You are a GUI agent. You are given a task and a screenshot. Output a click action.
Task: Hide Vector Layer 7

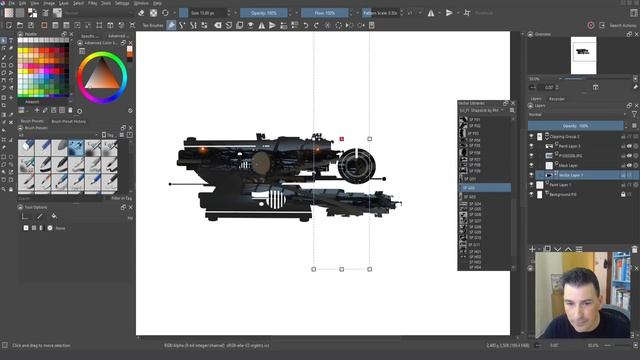pos(531,175)
